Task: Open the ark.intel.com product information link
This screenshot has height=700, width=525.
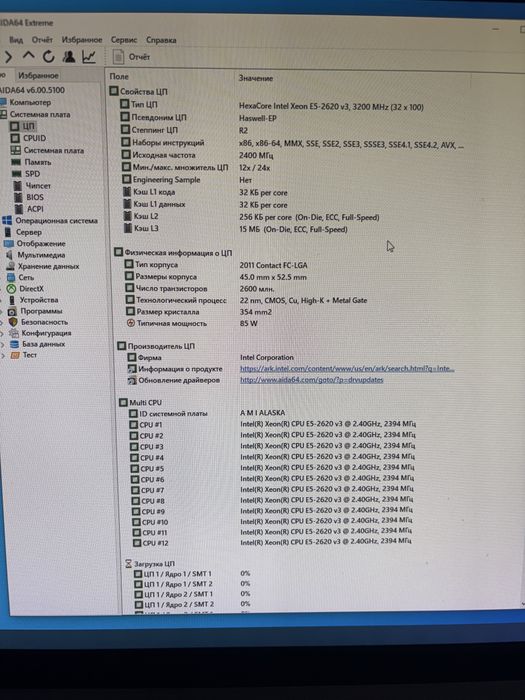Action: pyautogui.click(x=347, y=369)
